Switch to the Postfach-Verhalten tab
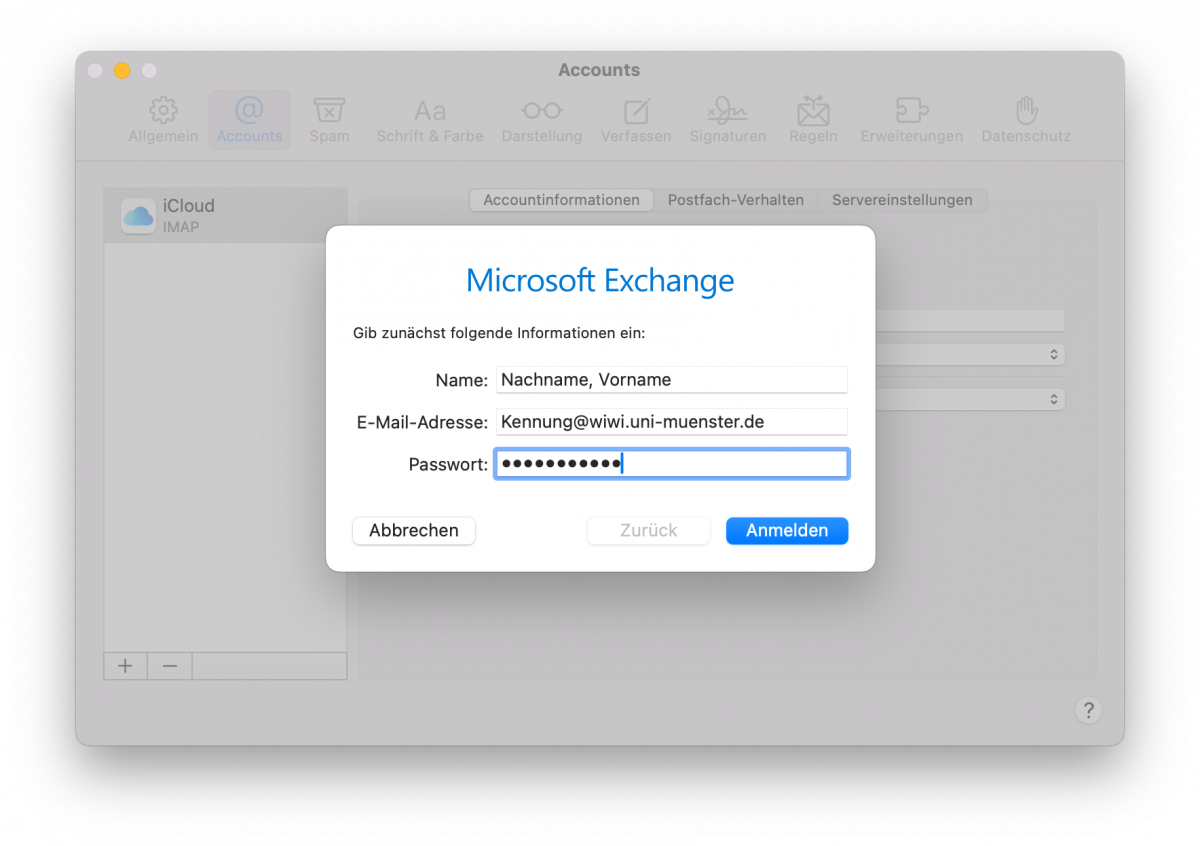Image resolution: width=1200 pixels, height=846 pixels. coord(736,200)
